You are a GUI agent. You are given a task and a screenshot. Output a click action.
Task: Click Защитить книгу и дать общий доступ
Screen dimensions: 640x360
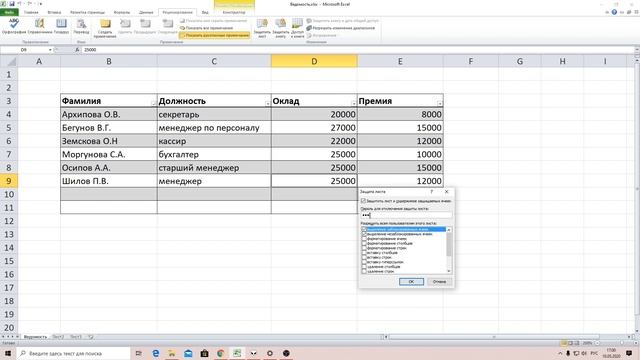[x=342, y=20]
